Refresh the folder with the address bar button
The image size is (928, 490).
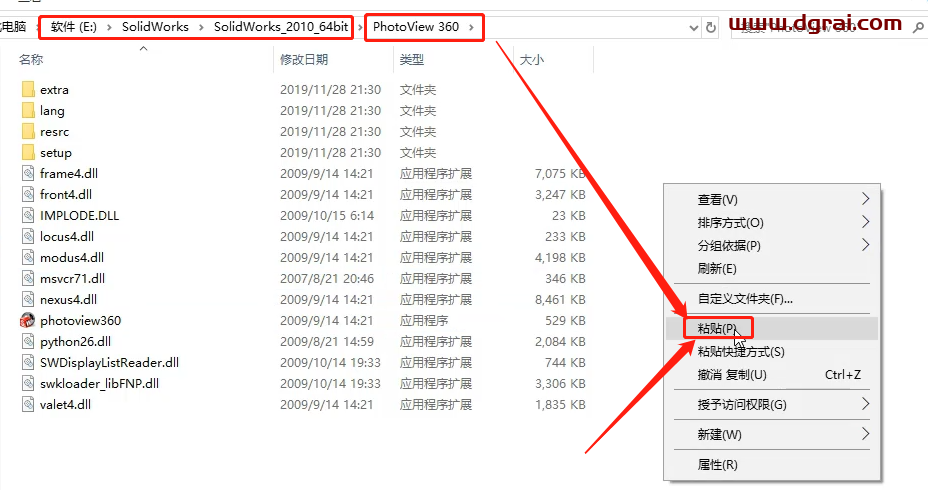pos(711,27)
